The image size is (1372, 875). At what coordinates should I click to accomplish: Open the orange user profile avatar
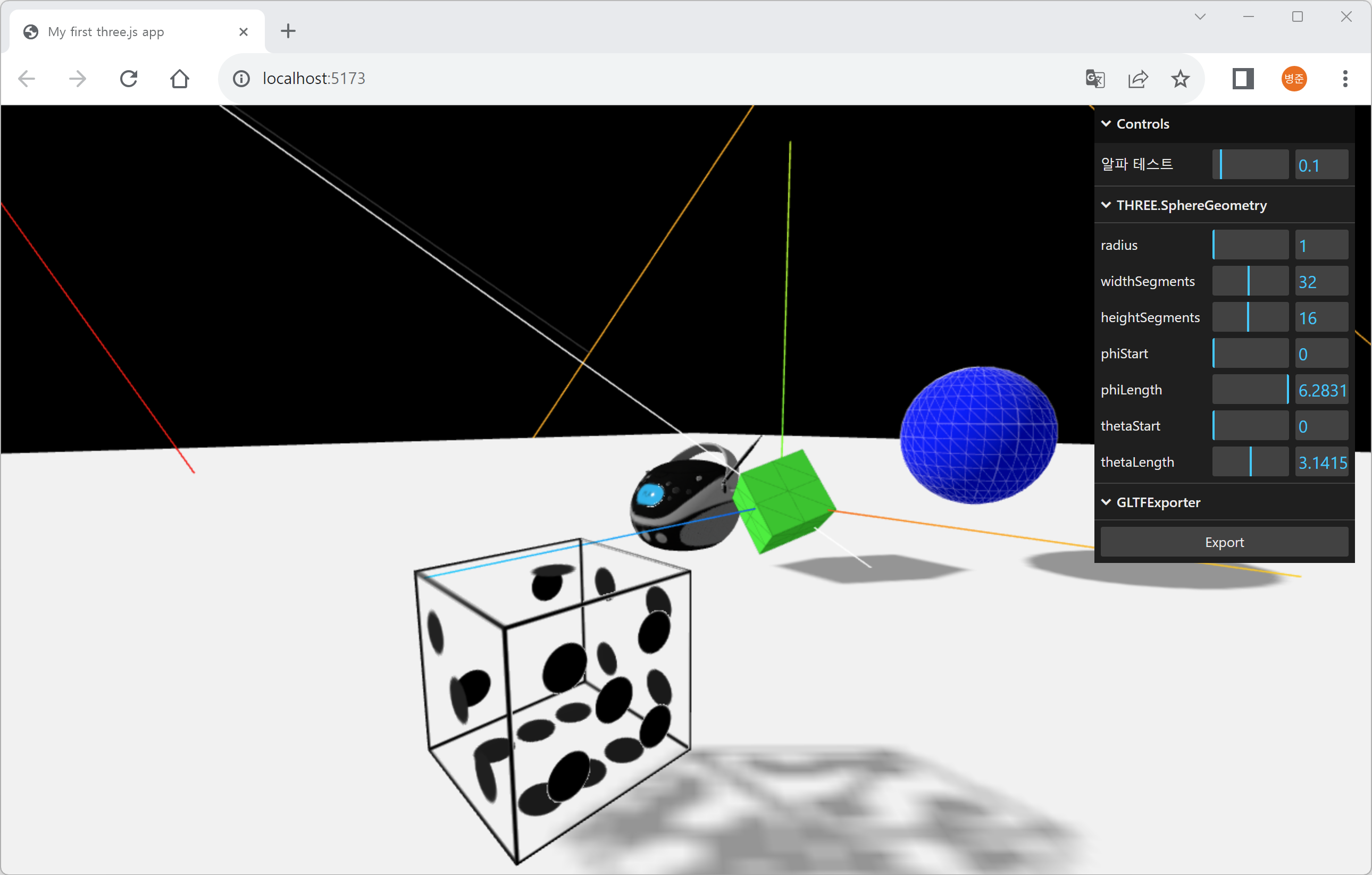[x=1293, y=79]
